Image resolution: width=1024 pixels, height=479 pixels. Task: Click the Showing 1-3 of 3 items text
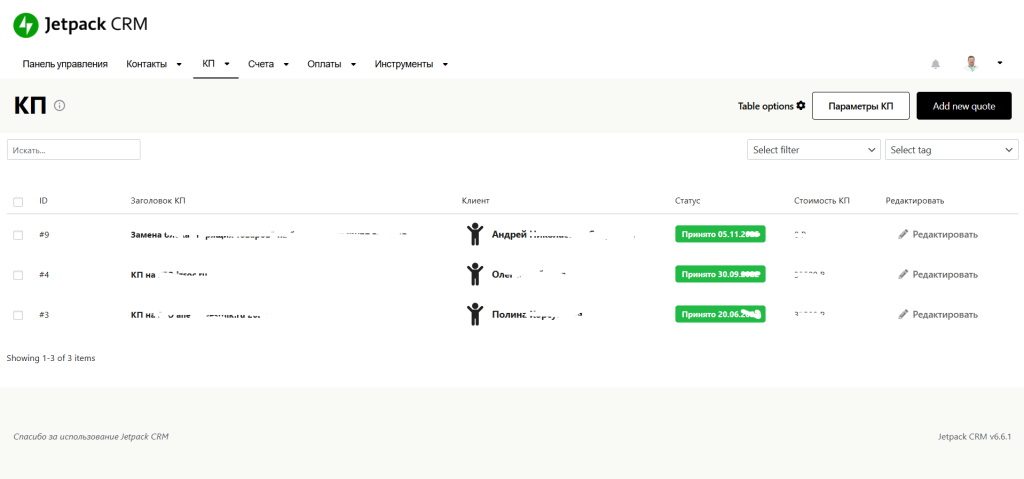[x=51, y=358]
